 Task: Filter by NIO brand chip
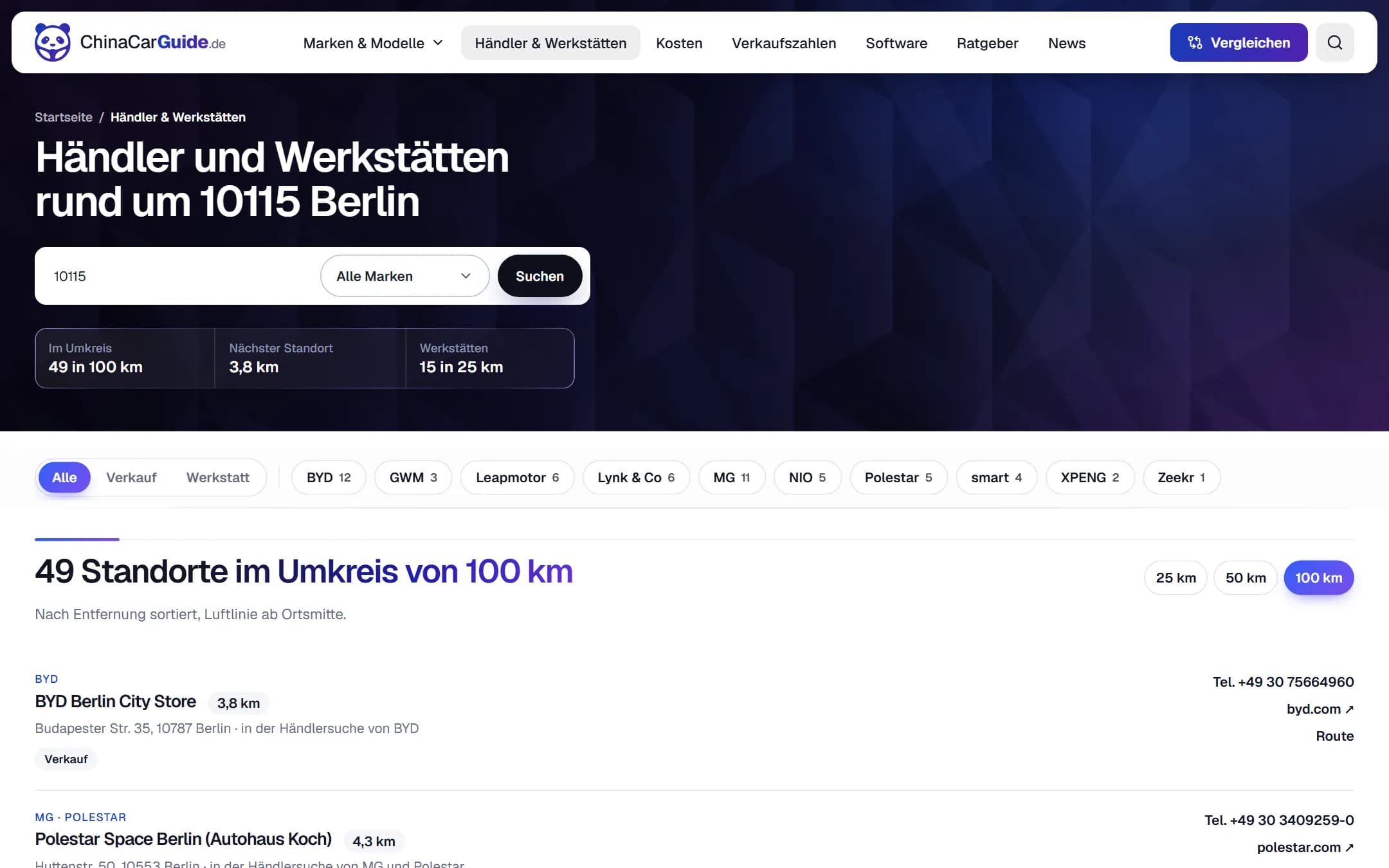click(x=807, y=477)
